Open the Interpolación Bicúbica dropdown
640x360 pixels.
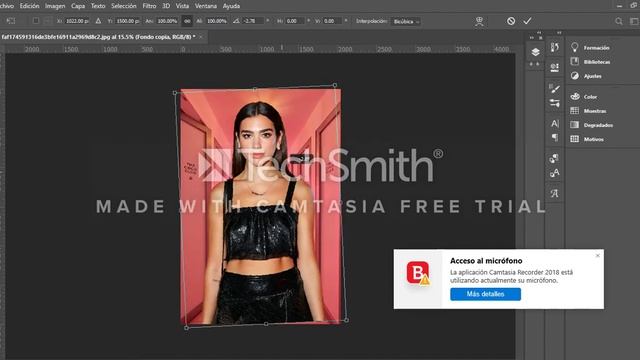coord(405,21)
